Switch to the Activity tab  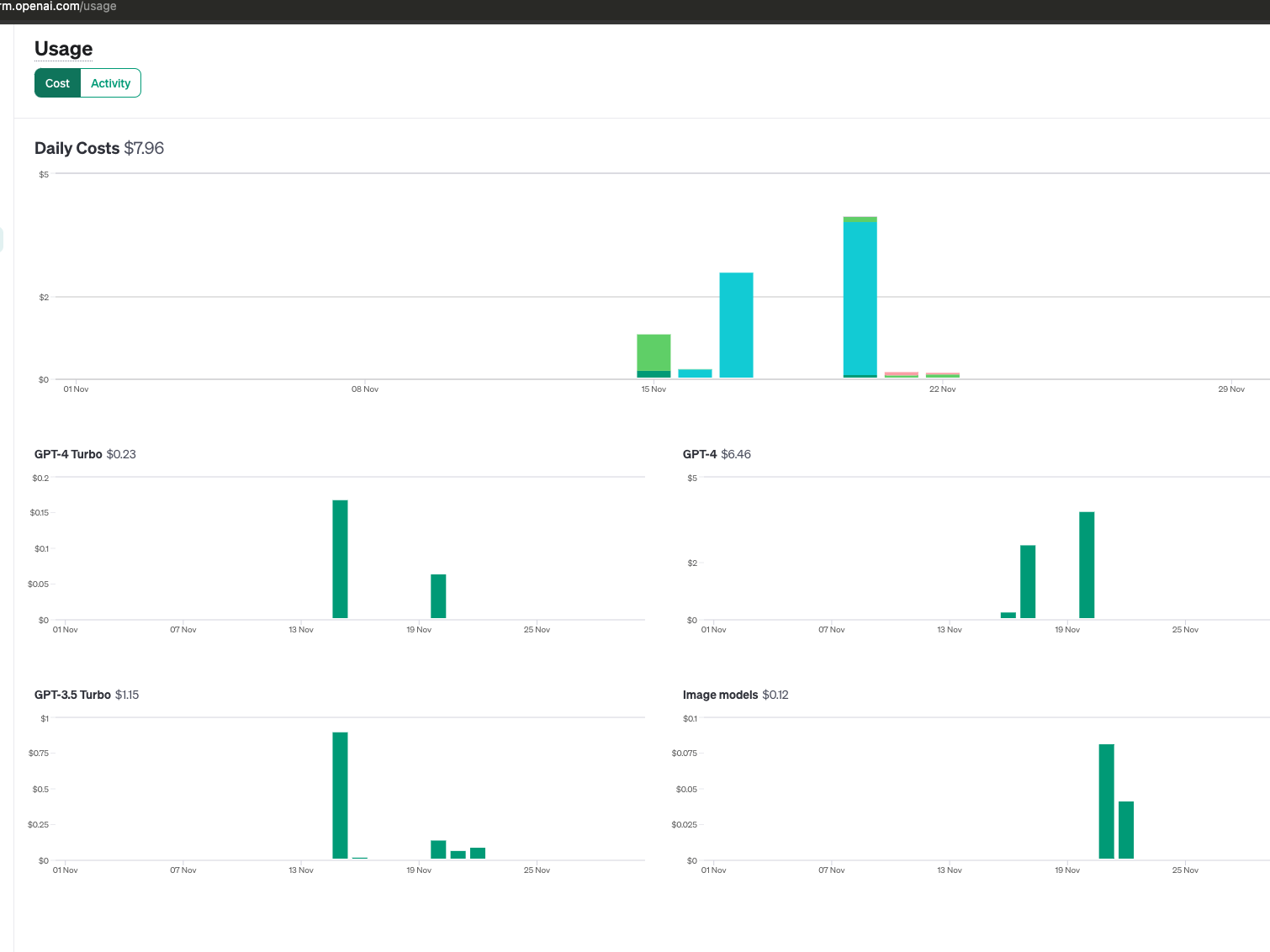[x=110, y=82]
